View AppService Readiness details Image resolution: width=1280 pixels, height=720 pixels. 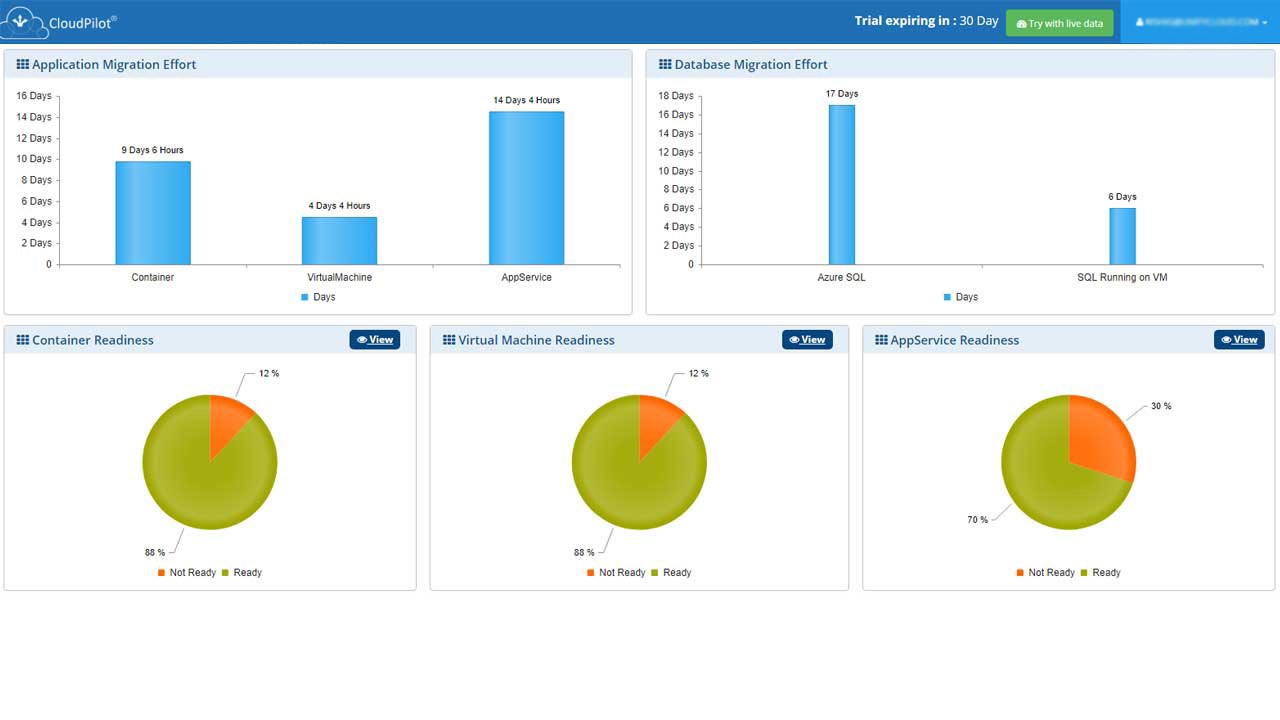(1239, 340)
